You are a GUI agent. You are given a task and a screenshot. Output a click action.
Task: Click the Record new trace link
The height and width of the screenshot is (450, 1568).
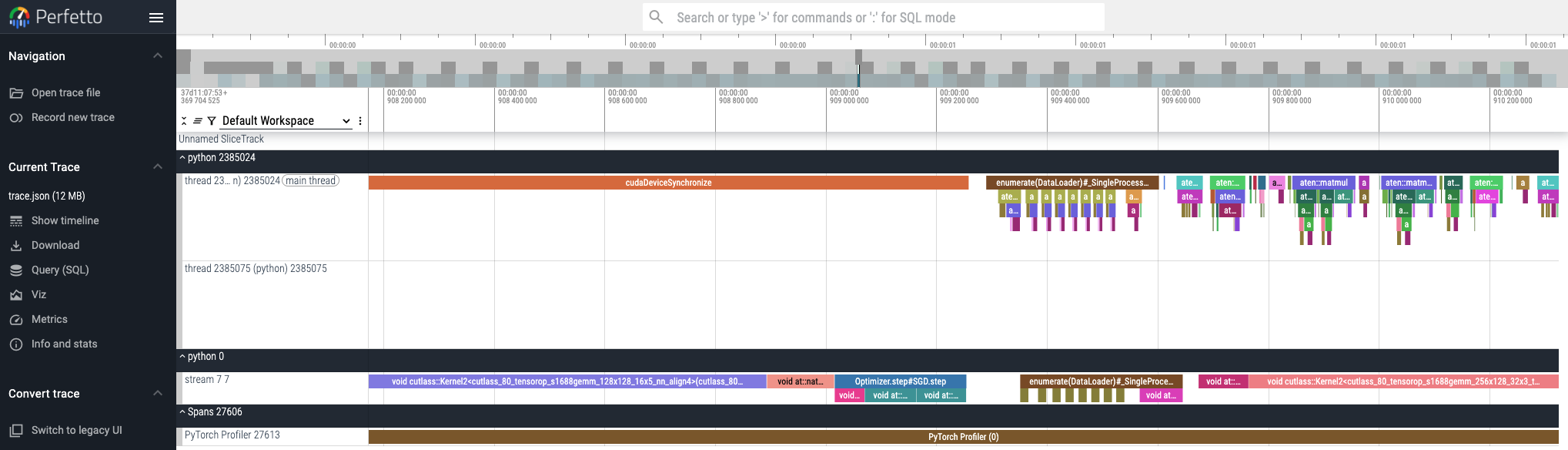(72, 117)
